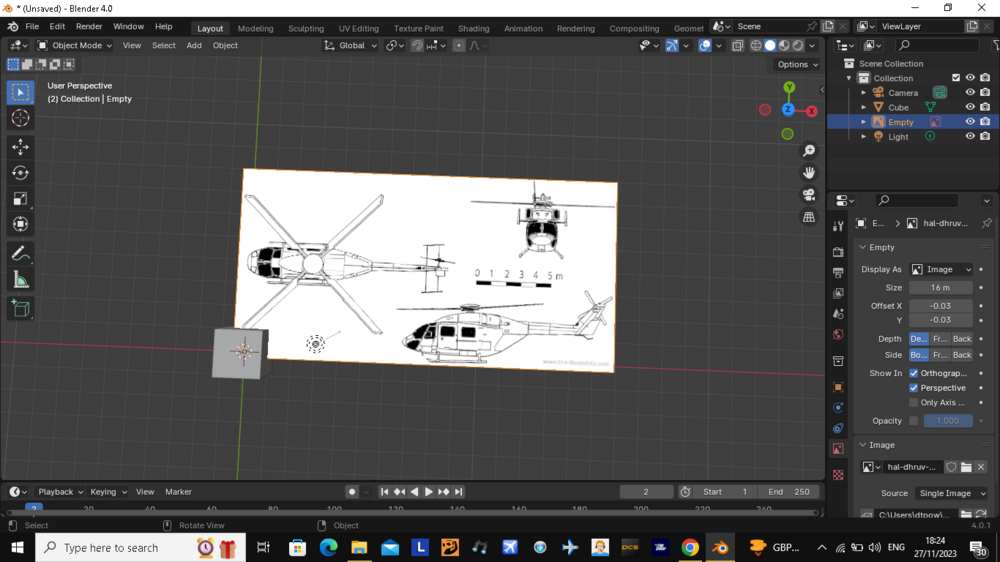This screenshot has width=1000, height=562.
Task: Open the Object Mode dropdown
Action: (x=76, y=45)
